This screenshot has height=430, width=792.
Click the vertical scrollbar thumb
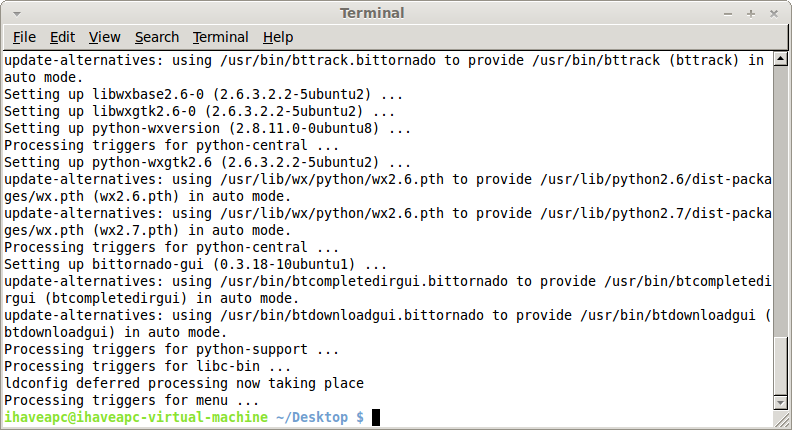pos(780,366)
